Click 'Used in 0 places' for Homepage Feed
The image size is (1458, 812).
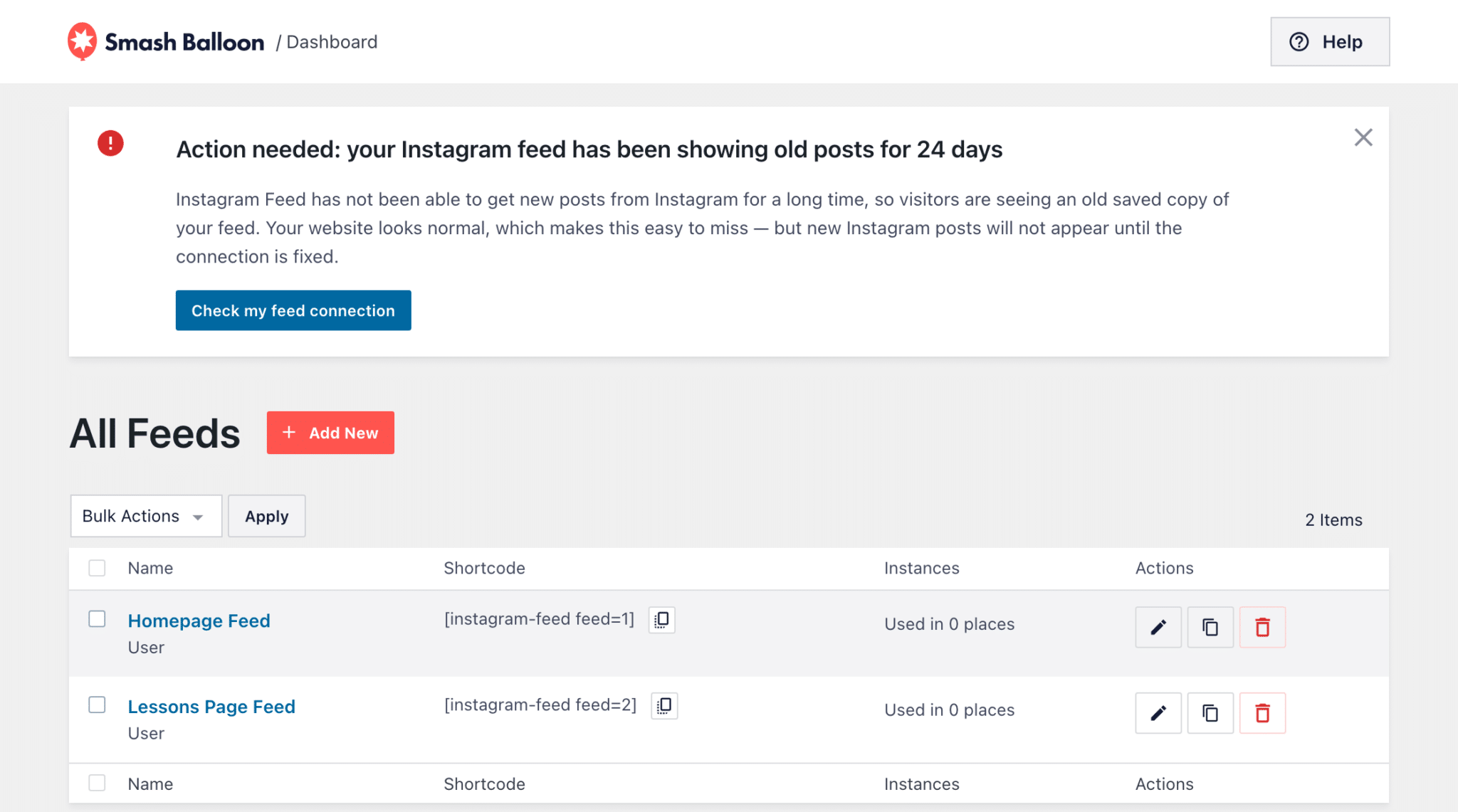point(949,624)
